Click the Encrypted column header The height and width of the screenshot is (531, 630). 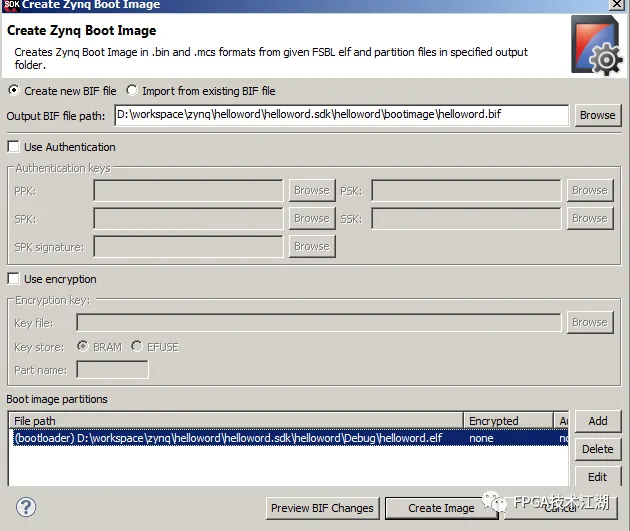[508, 421]
